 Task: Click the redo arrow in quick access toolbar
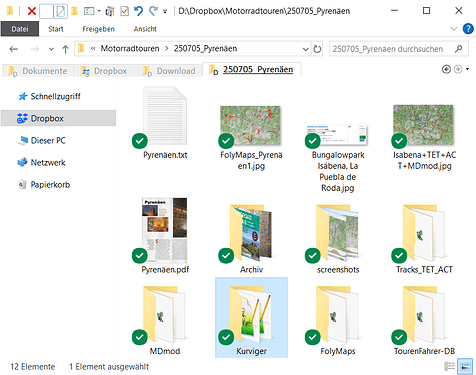[153, 11]
